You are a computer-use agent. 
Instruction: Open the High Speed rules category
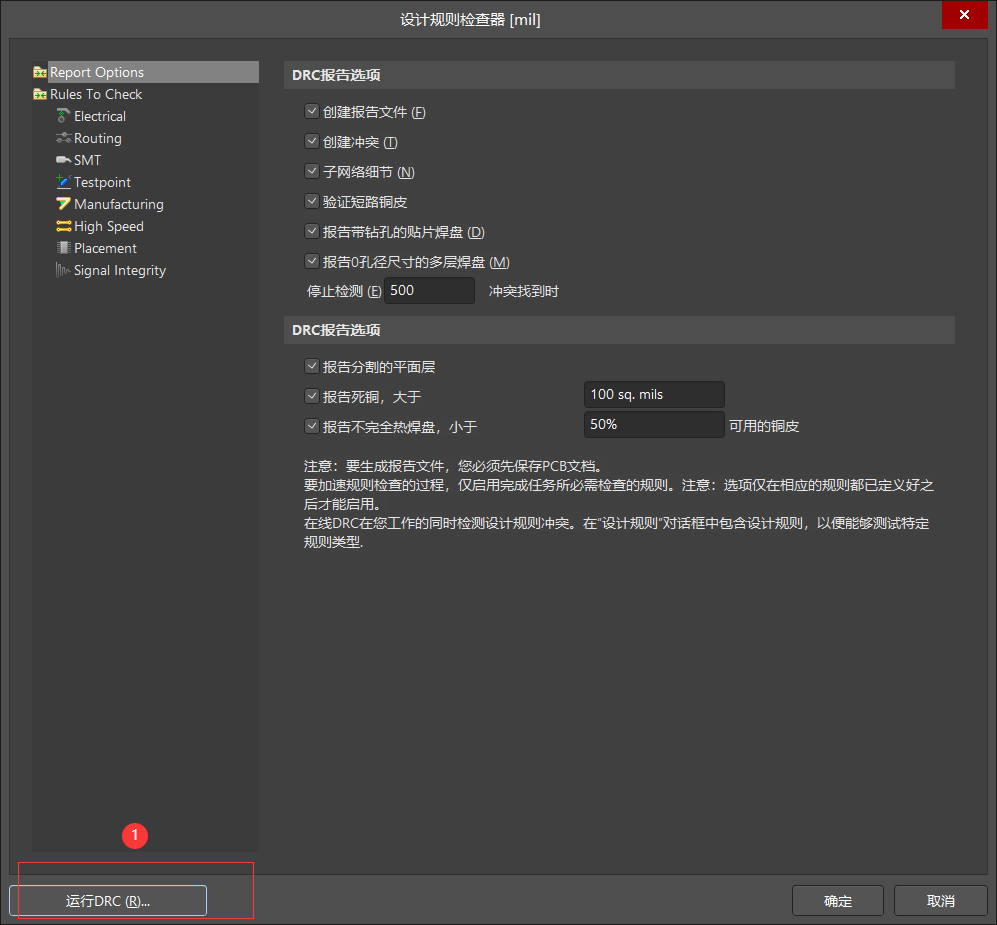[109, 226]
